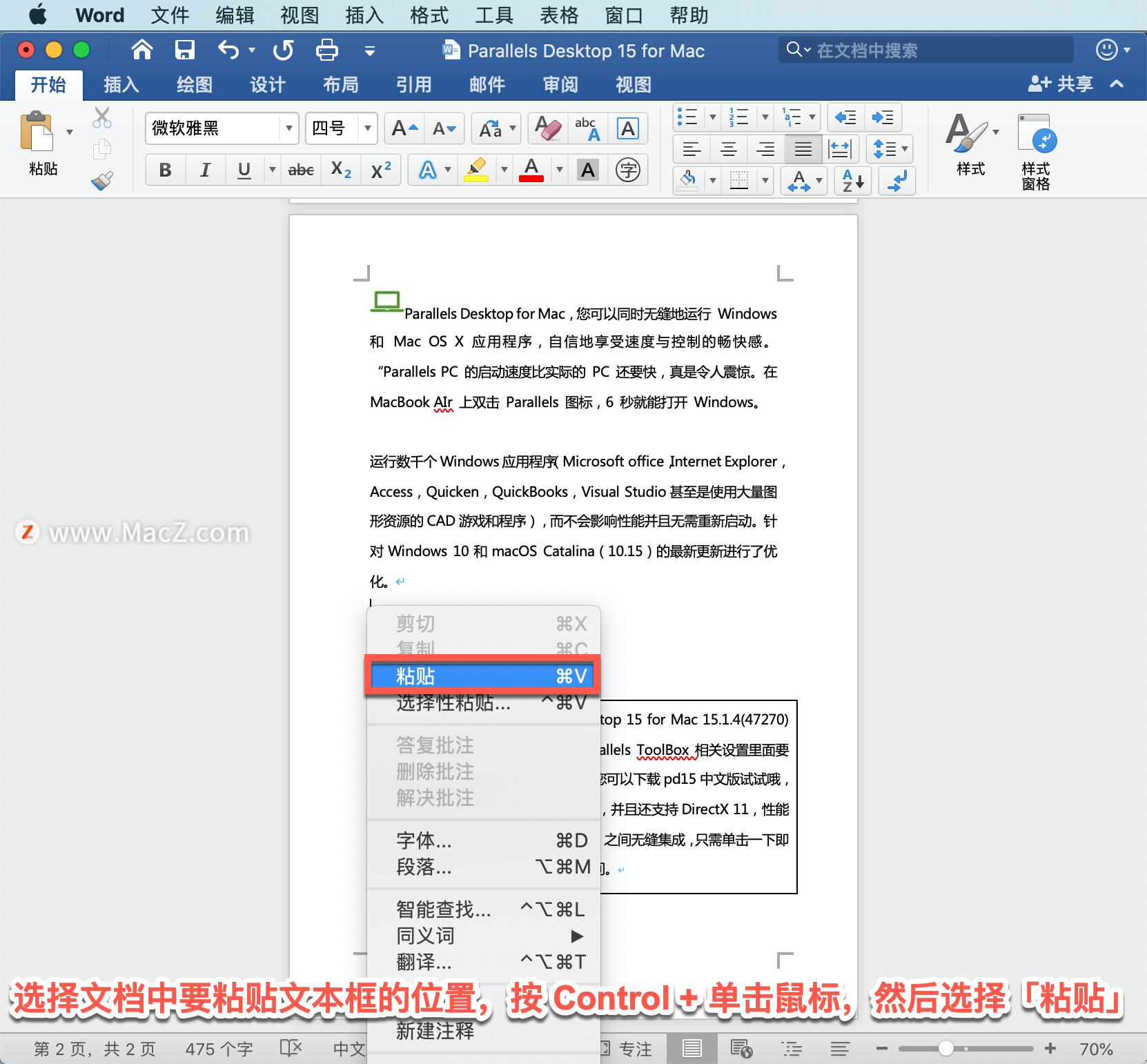Print document using the printer icon
Viewport: 1147px width, 1064px height.
pos(326,50)
